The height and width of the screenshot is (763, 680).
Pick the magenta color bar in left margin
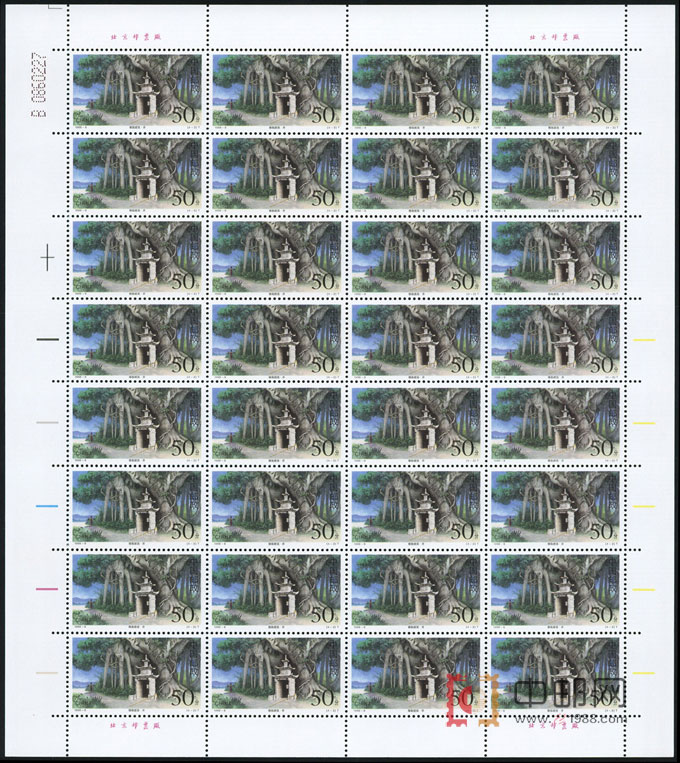point(47,590)
